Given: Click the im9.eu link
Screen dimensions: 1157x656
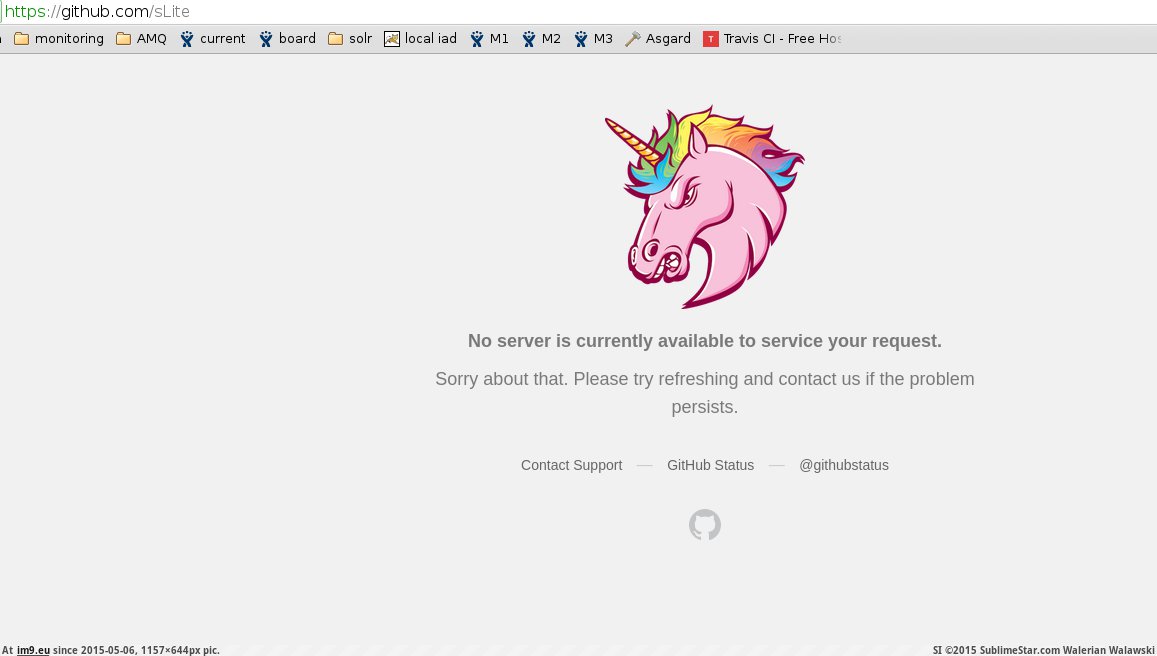Looking at the screenshot, I should tap(33, 650).
